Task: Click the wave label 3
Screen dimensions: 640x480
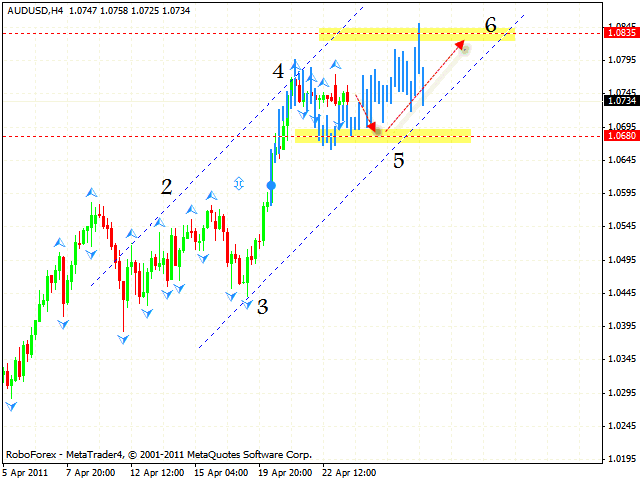Action: pyautogui.click(x=262, y=307)
